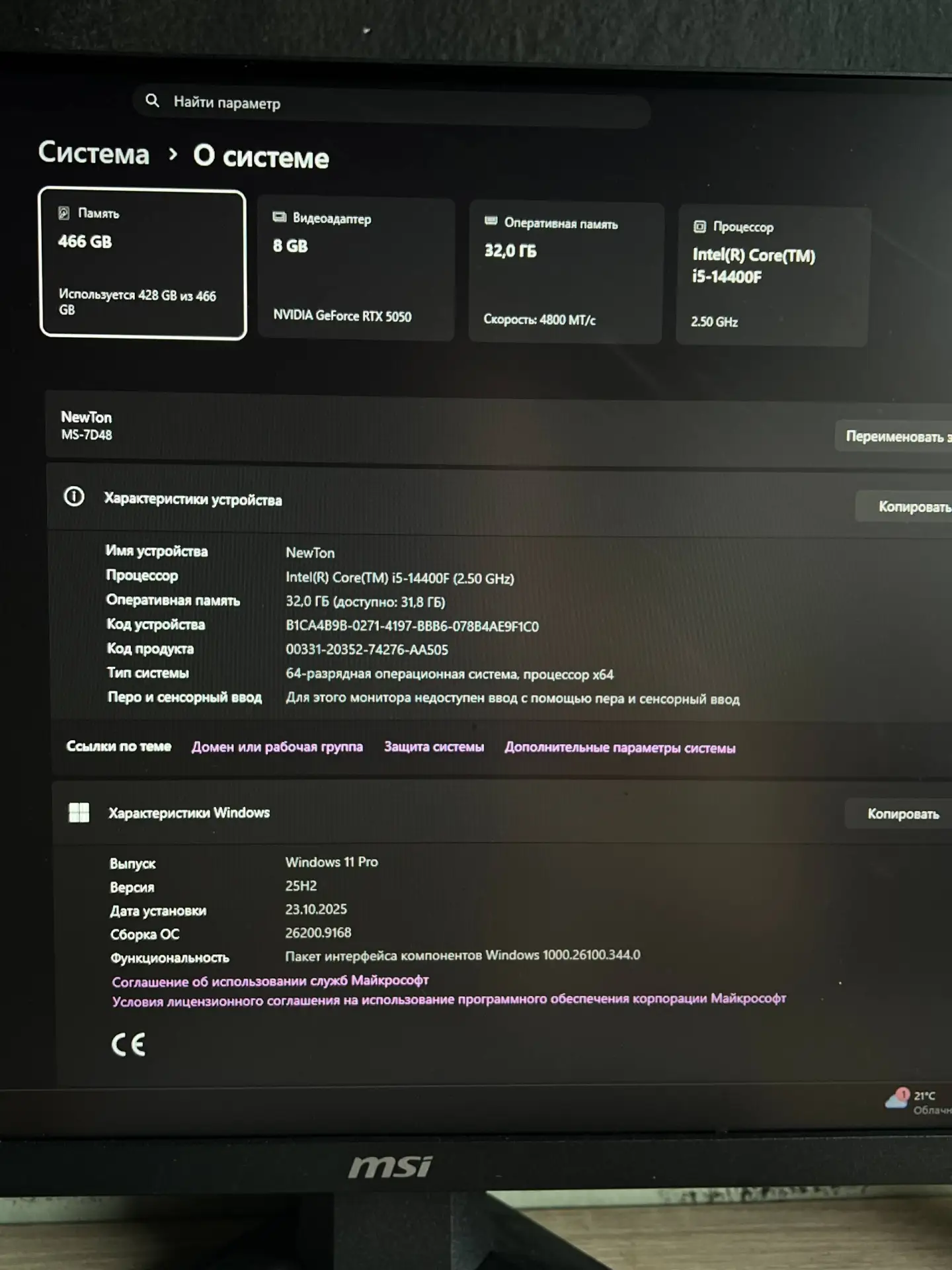This screenshot has width=952, height=1270.
Task: Open the weather widget in taskbar
Action: (918, 1102)
